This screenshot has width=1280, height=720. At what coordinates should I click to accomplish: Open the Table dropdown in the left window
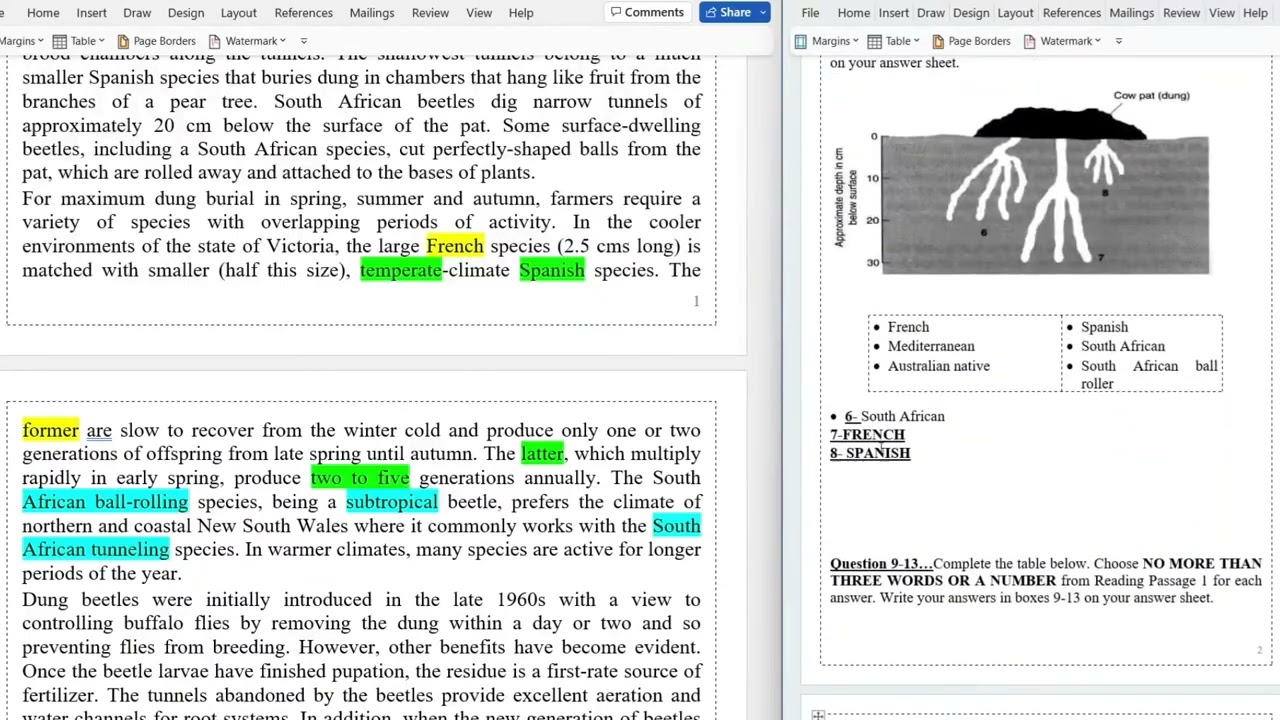pos(80,41)
